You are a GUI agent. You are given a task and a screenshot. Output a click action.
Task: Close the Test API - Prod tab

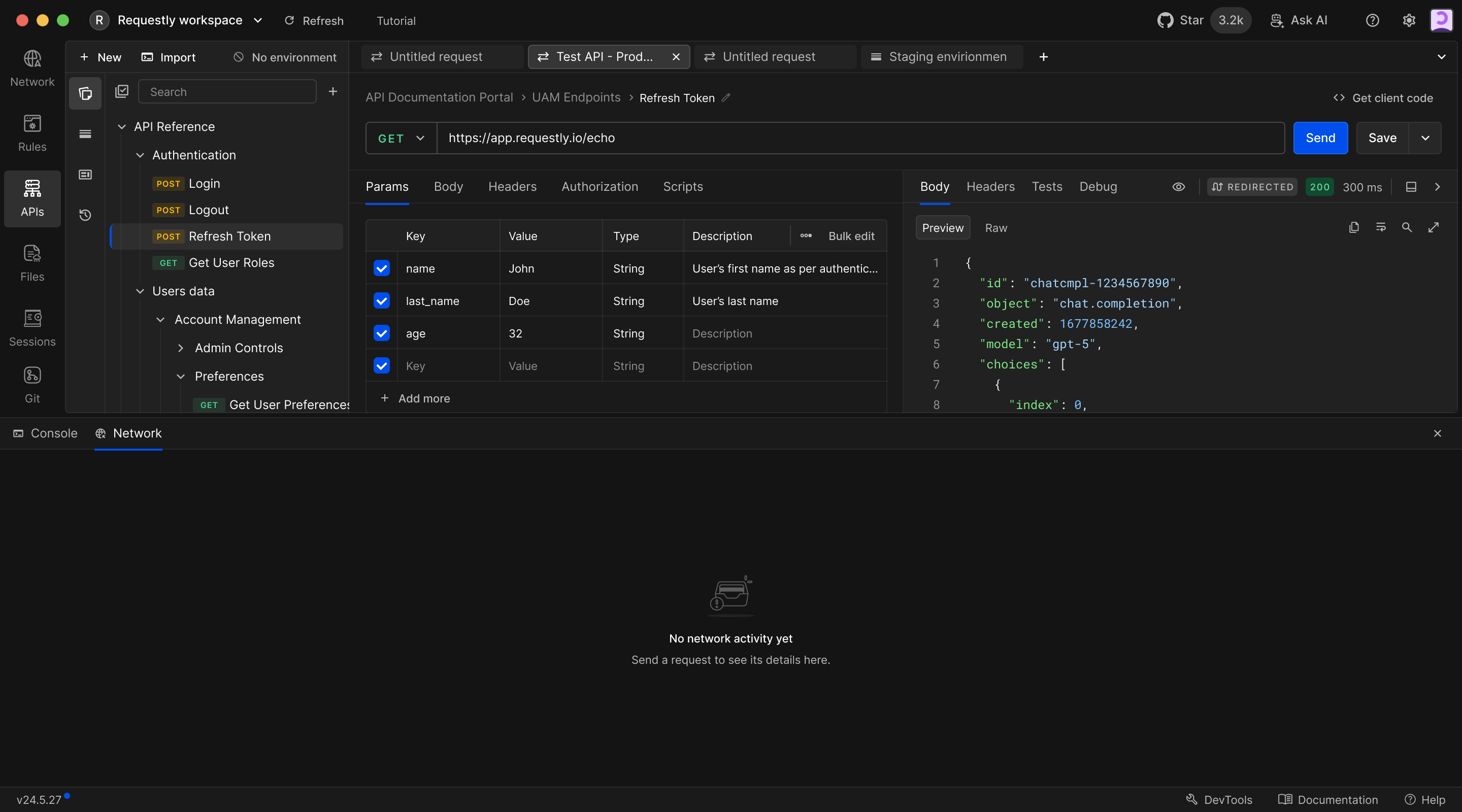[676, 57]
